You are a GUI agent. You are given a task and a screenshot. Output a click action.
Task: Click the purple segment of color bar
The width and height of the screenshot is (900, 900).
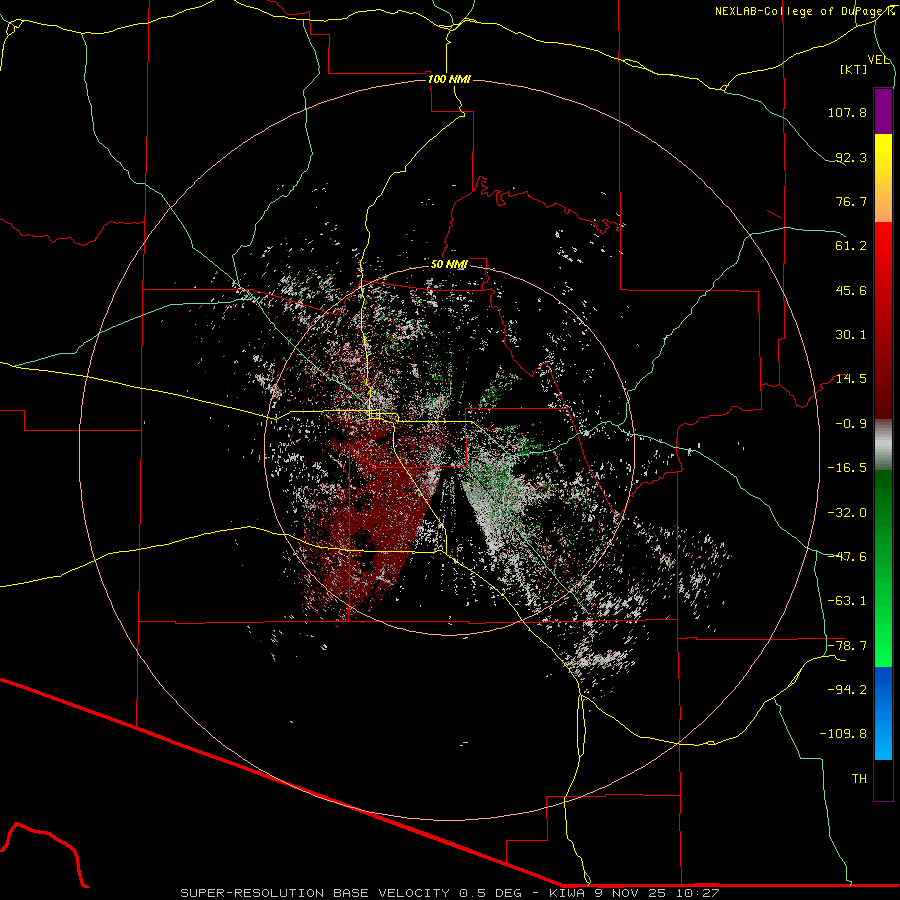click(x=883, y=112)
